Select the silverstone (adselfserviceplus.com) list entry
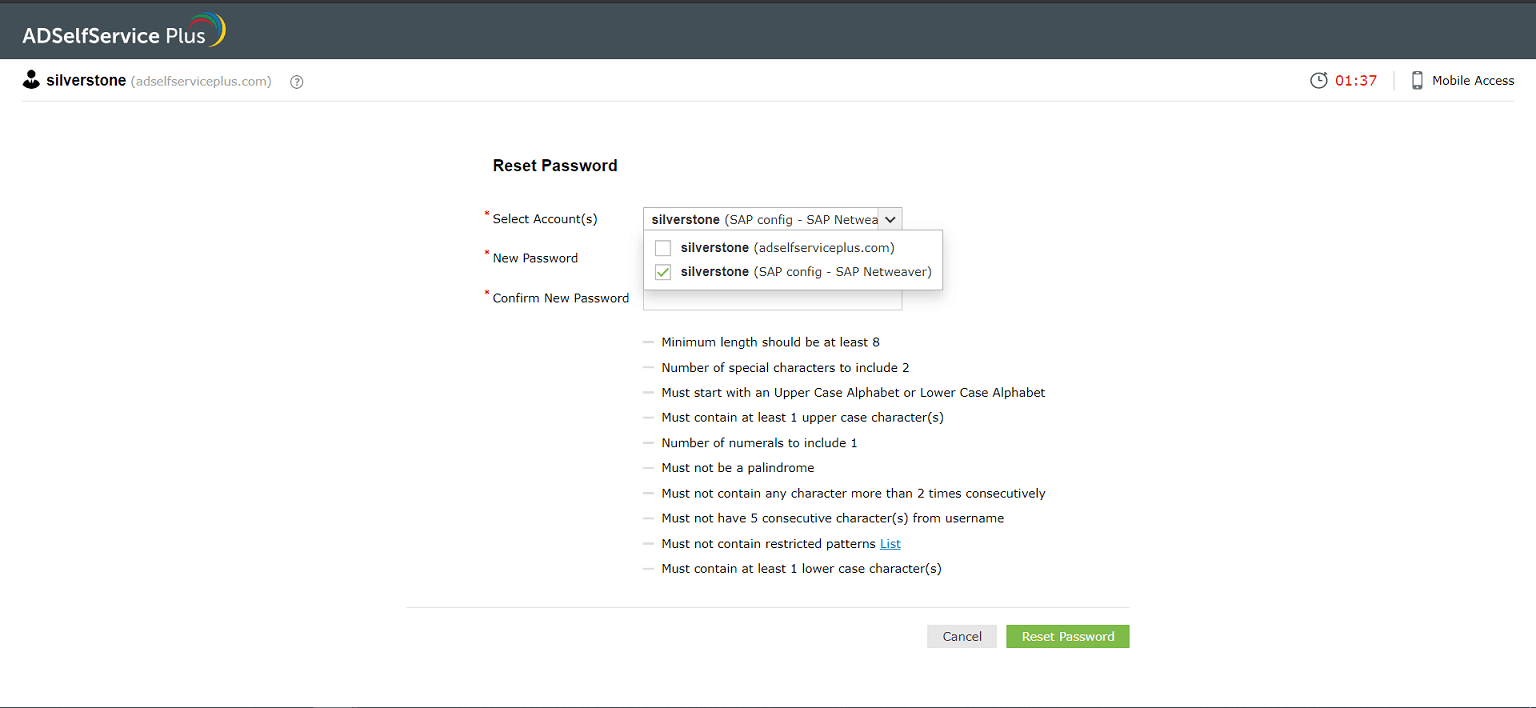Image resolution: width=1536 pixels, height=708 pixels. pos(787,248)
